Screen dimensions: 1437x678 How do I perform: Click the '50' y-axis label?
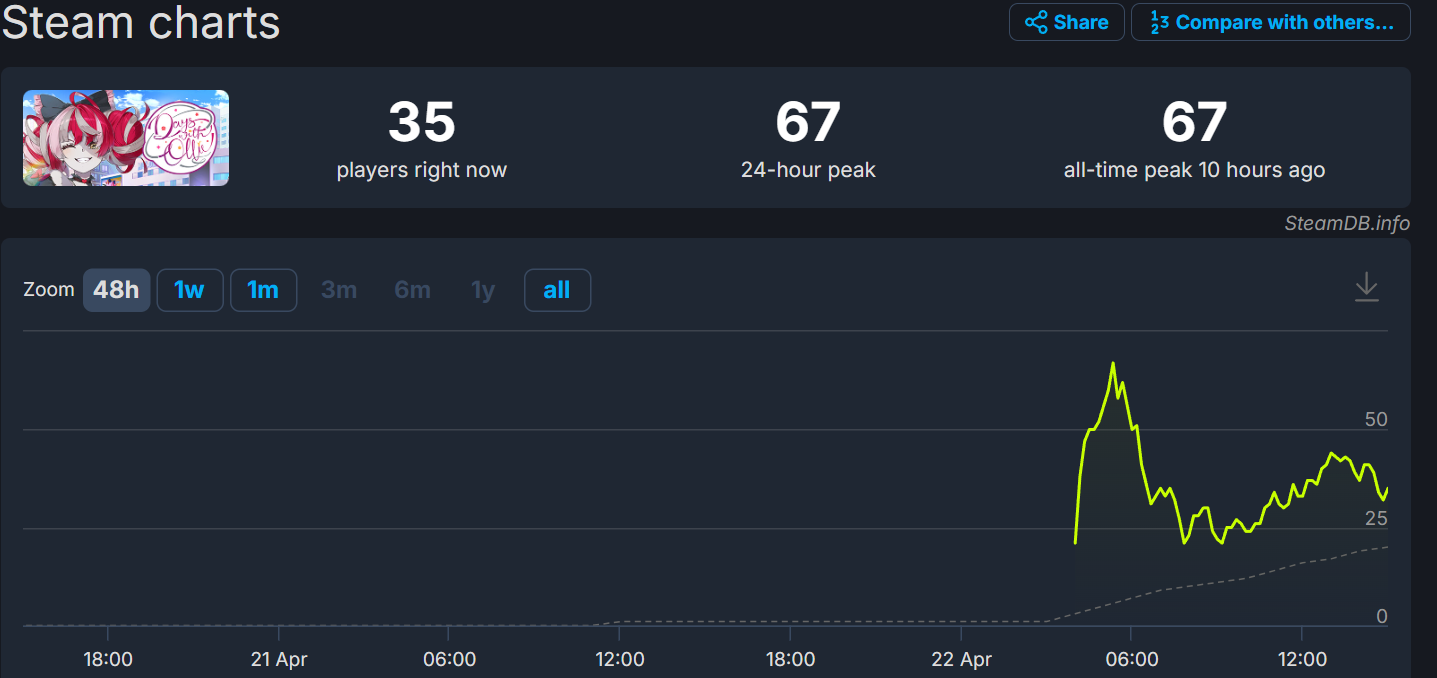pyautogui.click(x=1376, y=419)
